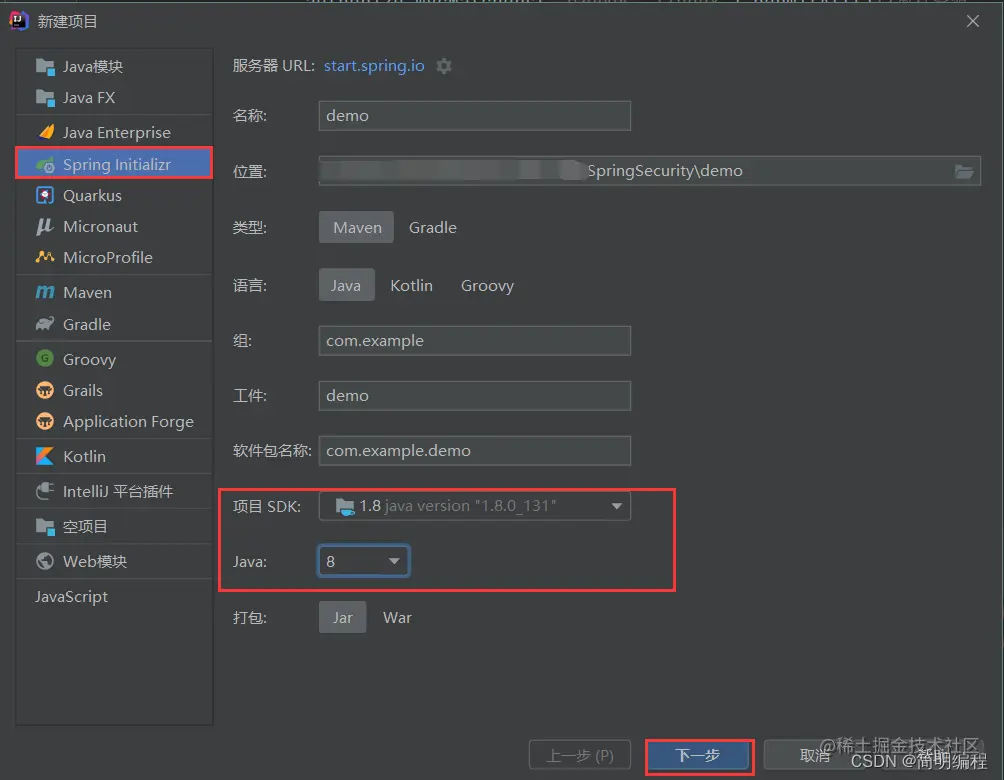The image size is (1004, 780).
Task: Focus the 工件 field containing demo
Action: pos(474,396)
